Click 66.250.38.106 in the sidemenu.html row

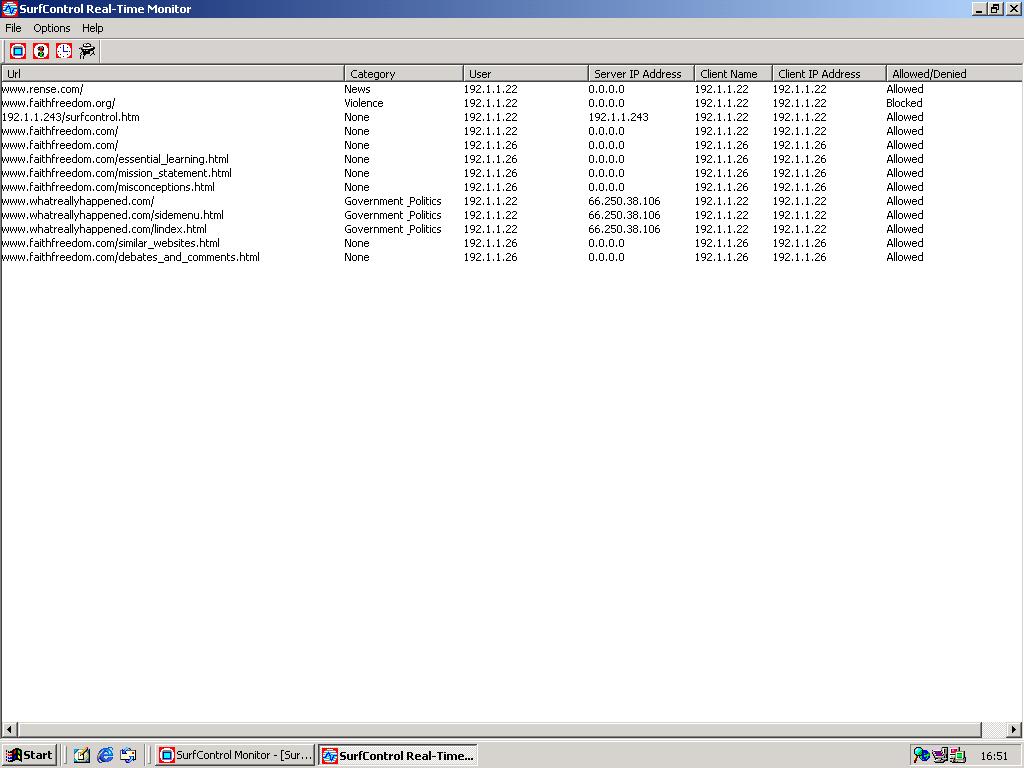tap(624, 216)
